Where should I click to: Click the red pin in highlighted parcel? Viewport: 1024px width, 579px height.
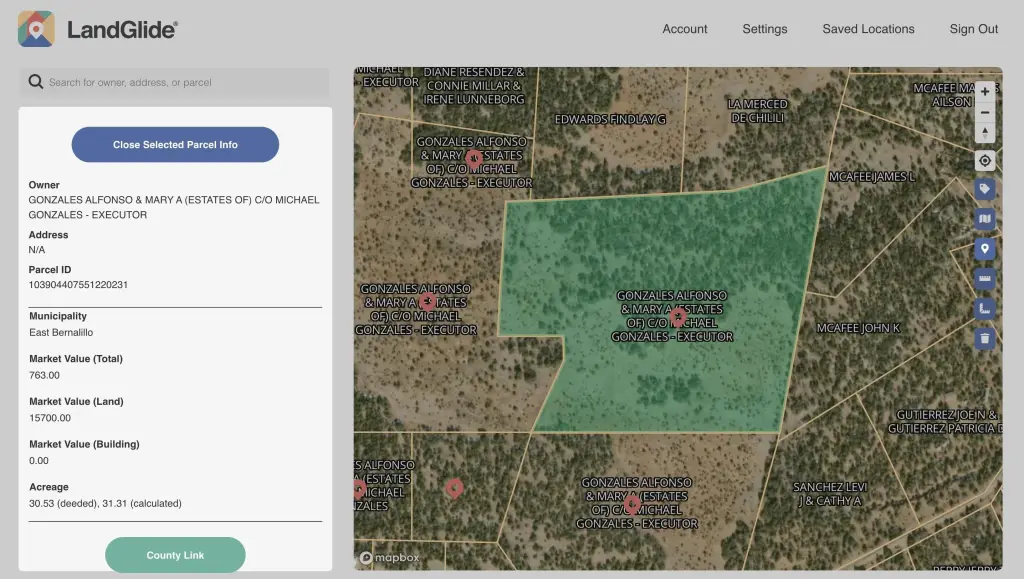coord(678,317)
